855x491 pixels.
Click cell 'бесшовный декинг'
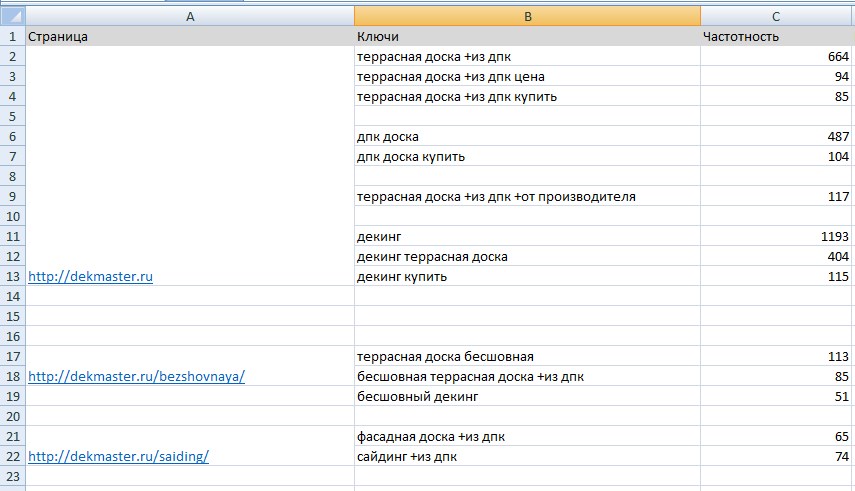[x=527, y=397]
